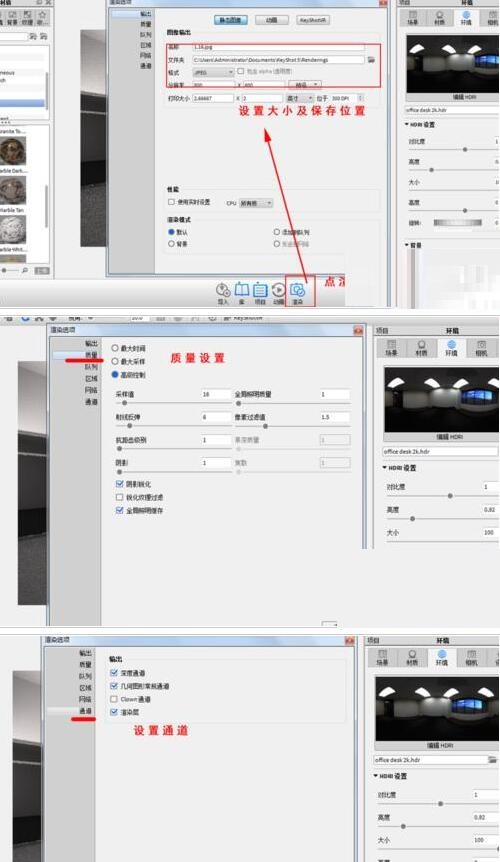
Task: Select 输出 (Output) item in quality-settings dialog sidebar
Action: pyautogui.click(x=91, y=343)
